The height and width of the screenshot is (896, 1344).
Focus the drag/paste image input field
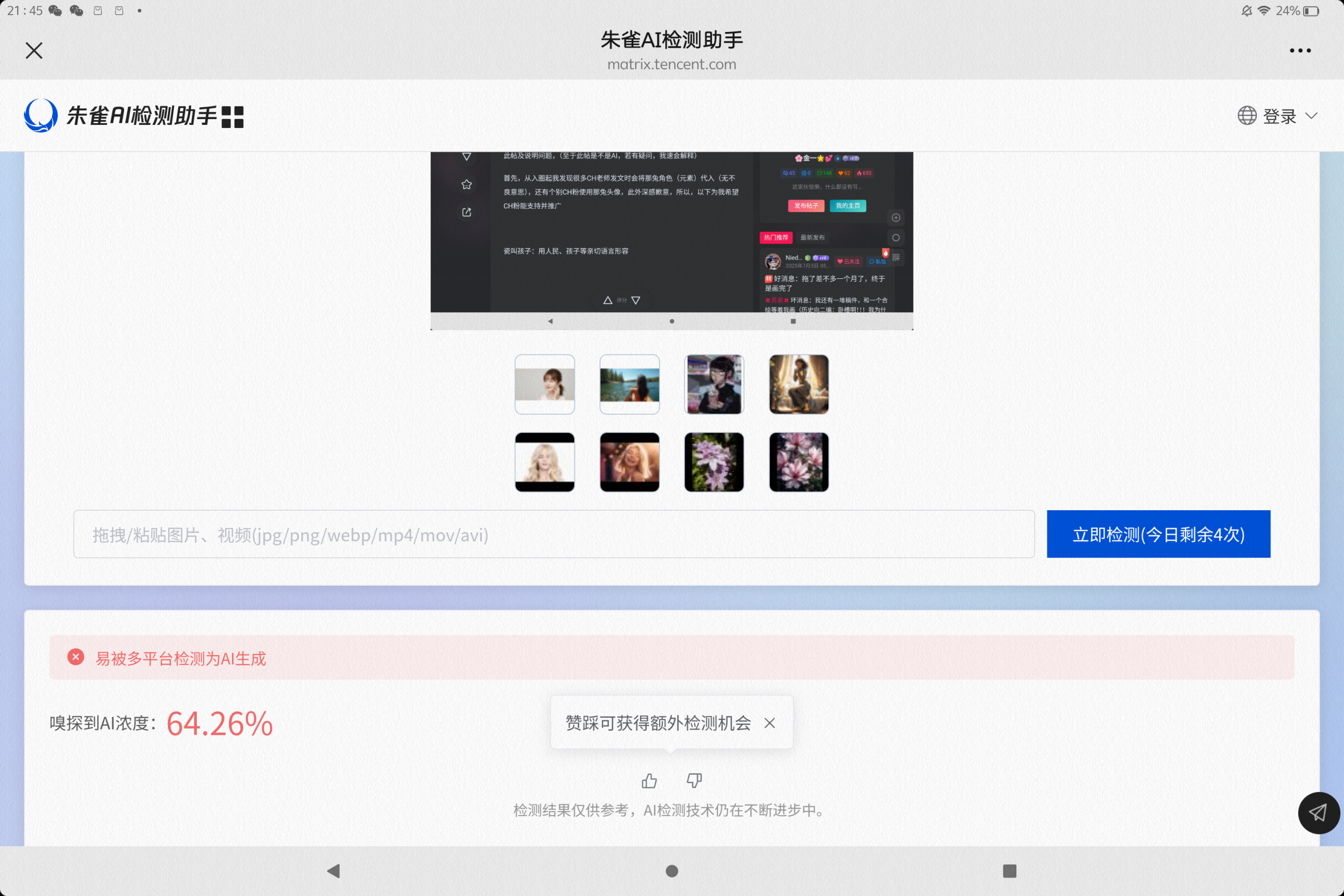553,534
